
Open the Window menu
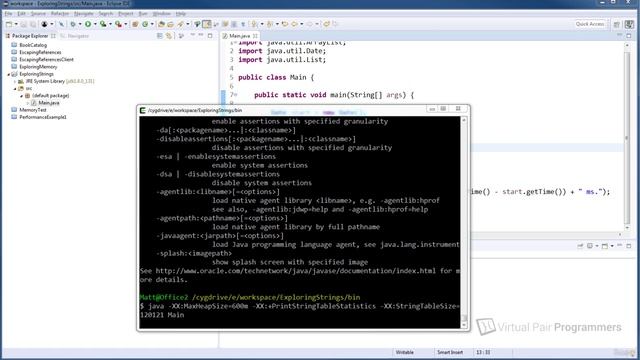(162, 13)
